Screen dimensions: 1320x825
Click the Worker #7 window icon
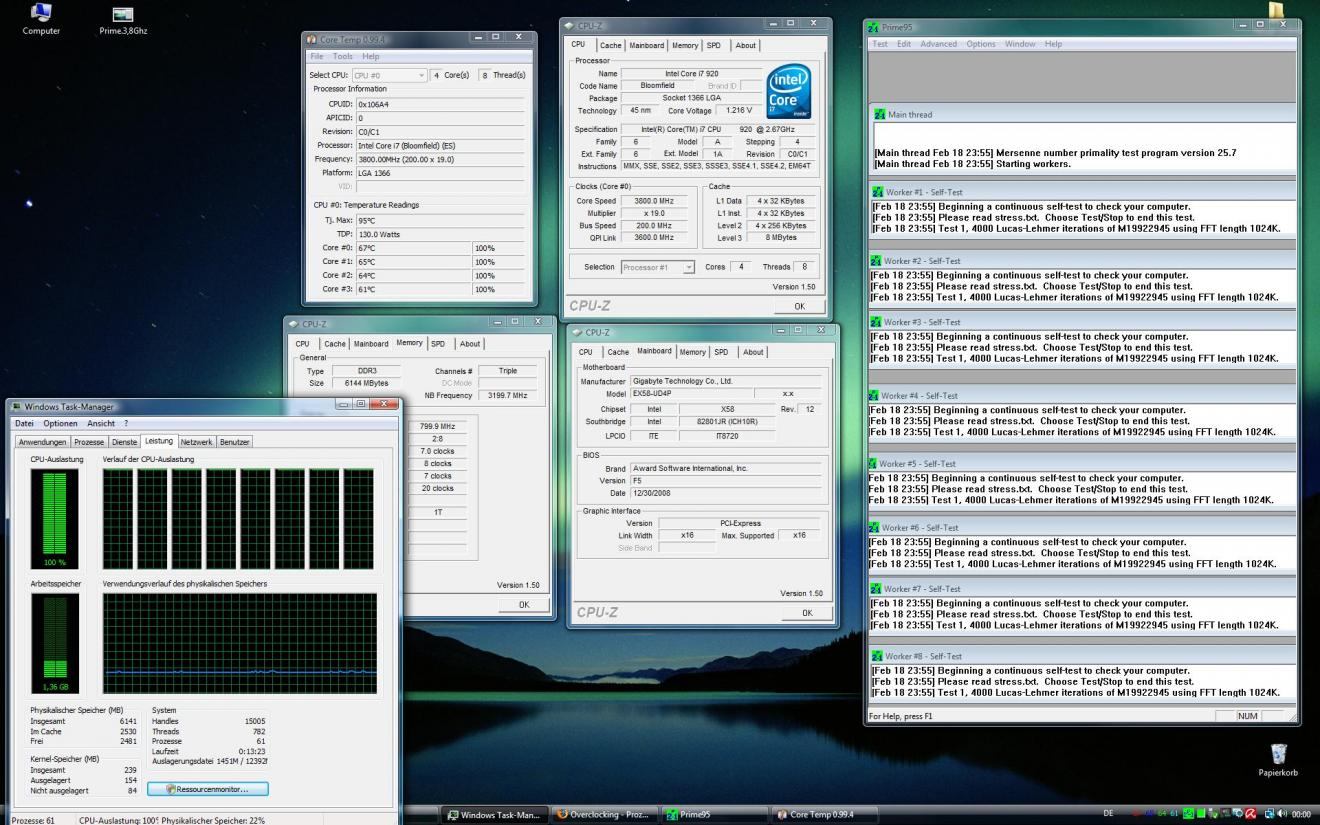coord(878,589)
